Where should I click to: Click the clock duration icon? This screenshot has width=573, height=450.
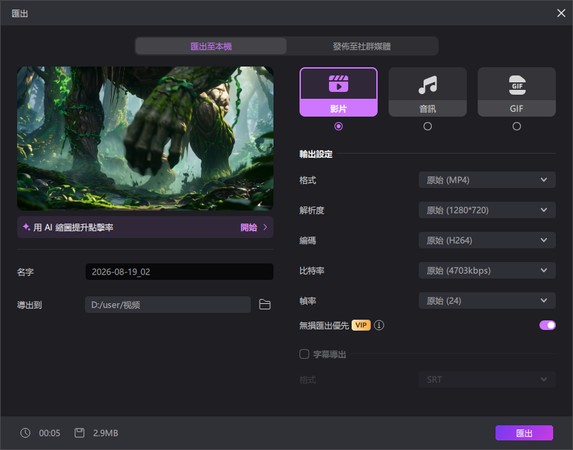click(x=25, y=433)
